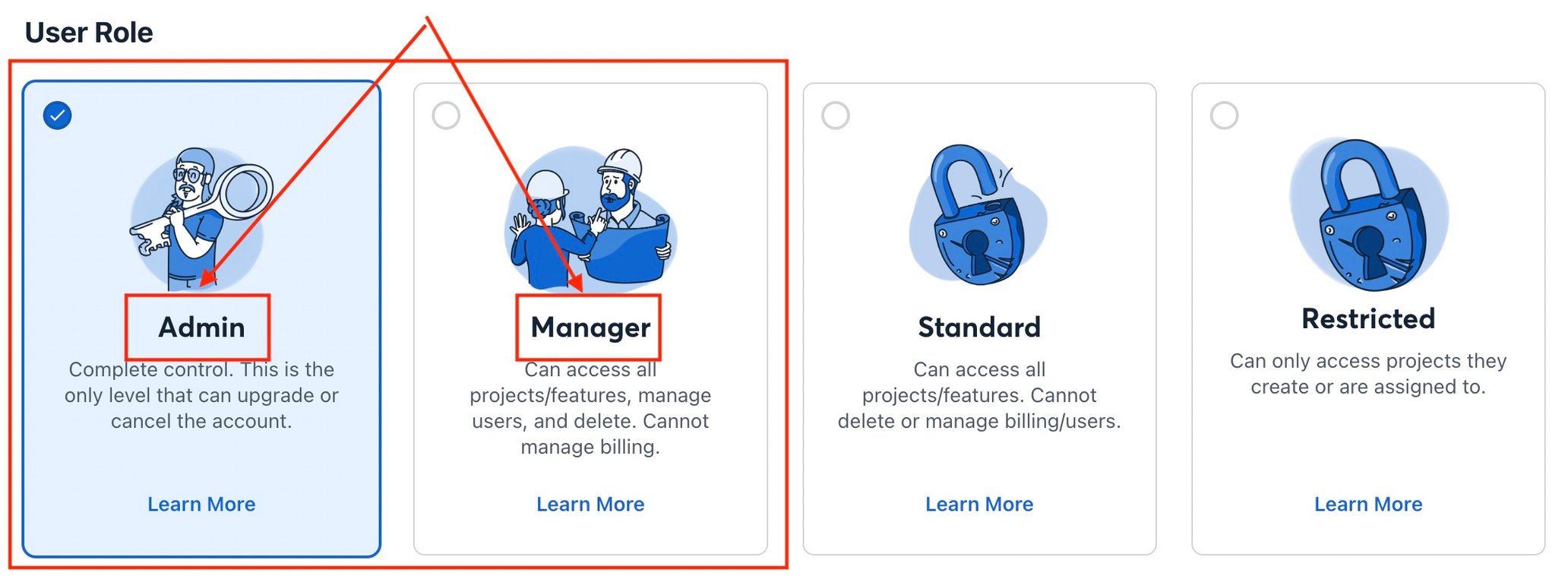Click the blue checkmark on the Admin card
This screenshot has height=582, width=1568.
(x=56, y=115)
